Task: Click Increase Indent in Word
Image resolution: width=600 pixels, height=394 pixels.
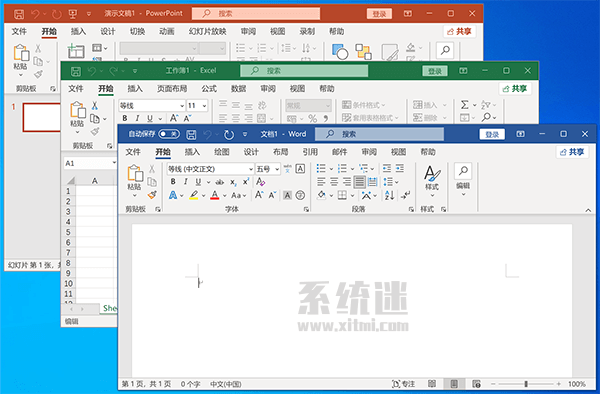Action: pos(400,168)
